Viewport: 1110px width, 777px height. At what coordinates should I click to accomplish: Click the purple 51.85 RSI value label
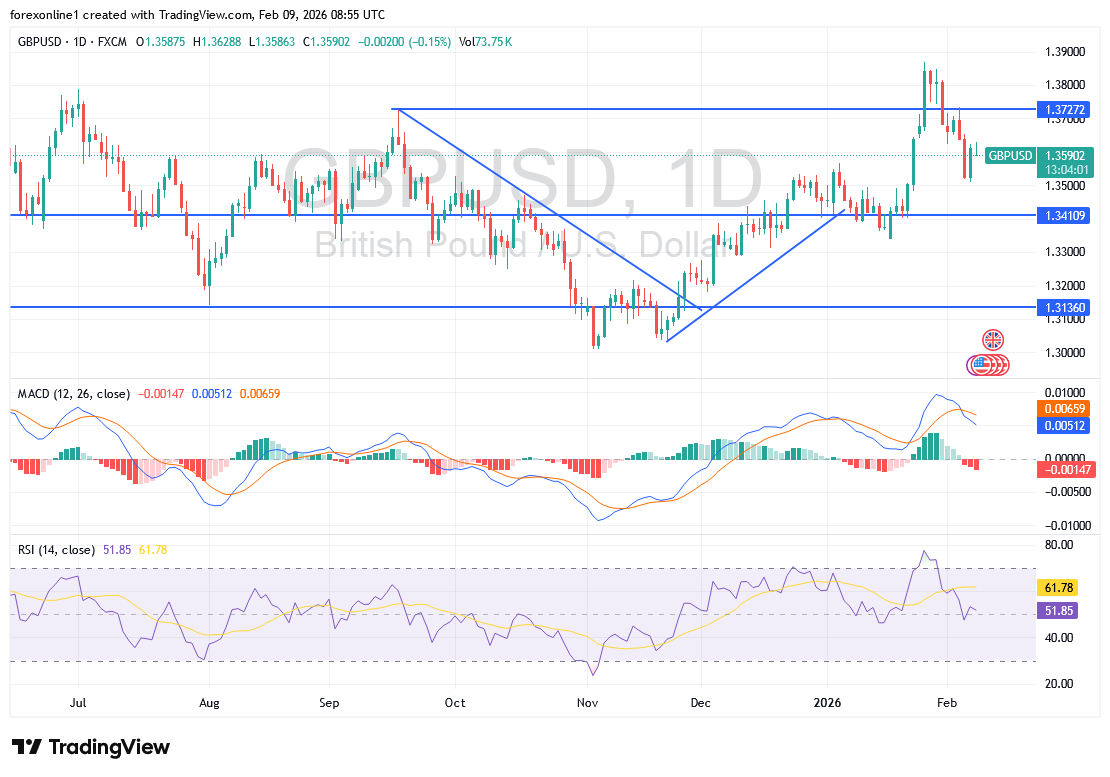click(1061, 610)
